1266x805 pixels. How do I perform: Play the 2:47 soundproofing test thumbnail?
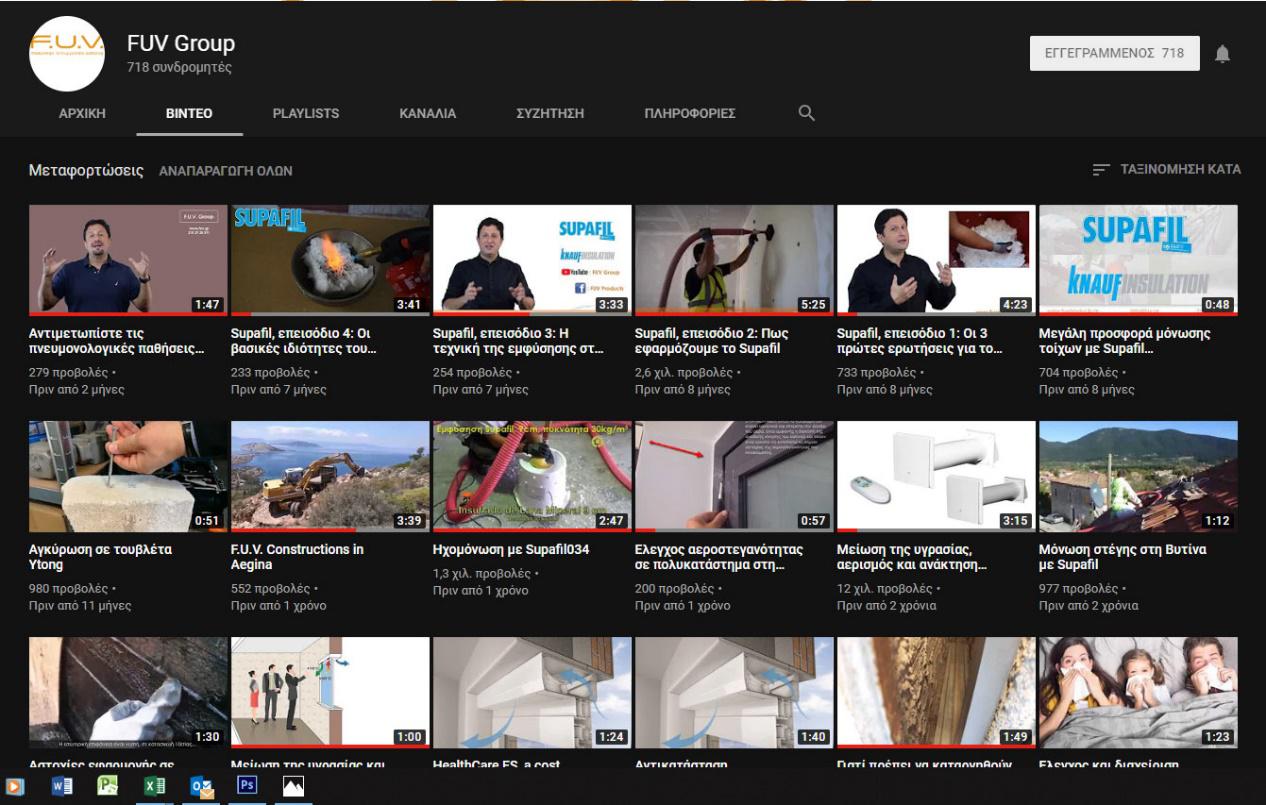click(532, 476)
